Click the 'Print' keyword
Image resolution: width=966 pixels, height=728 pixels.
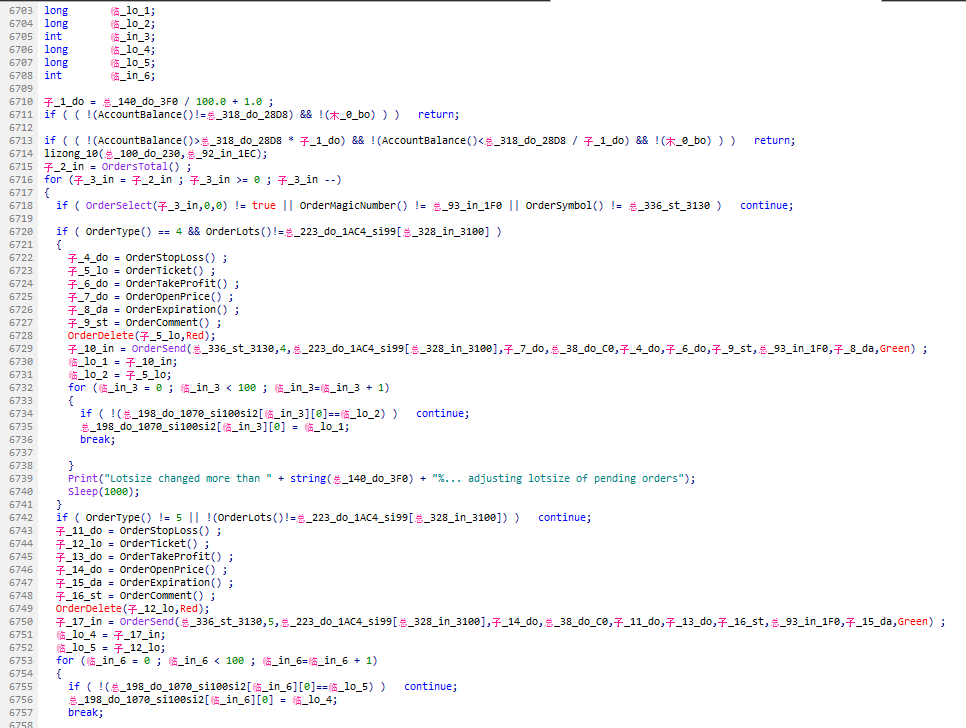[x=83, y=479]
